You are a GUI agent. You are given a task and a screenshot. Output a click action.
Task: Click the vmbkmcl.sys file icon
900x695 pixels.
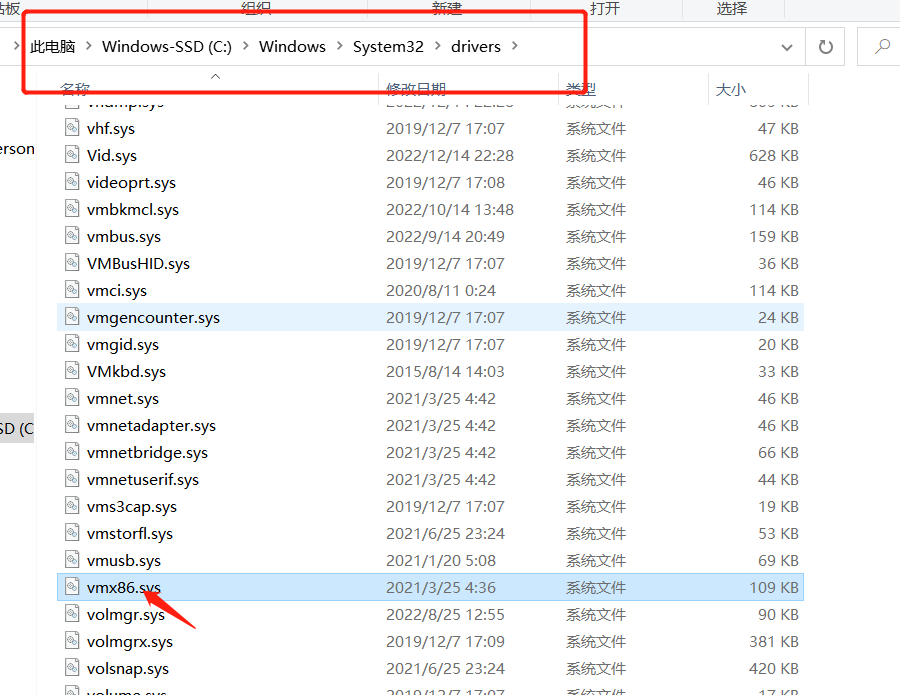pyautogui.click(x=72, y=208)
